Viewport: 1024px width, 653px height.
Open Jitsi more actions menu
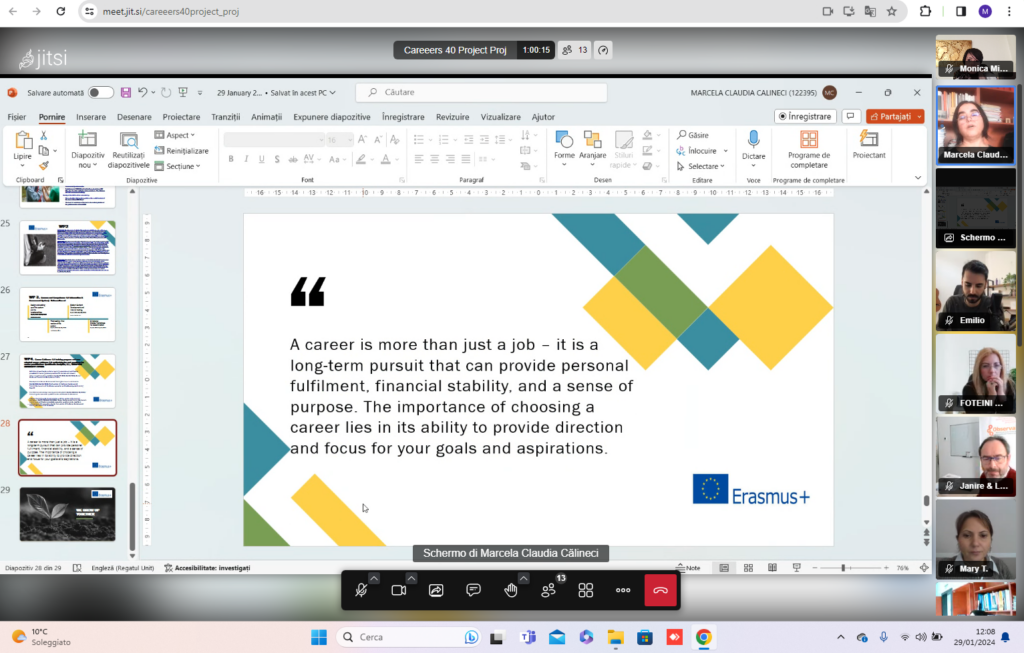click(623, 590)
